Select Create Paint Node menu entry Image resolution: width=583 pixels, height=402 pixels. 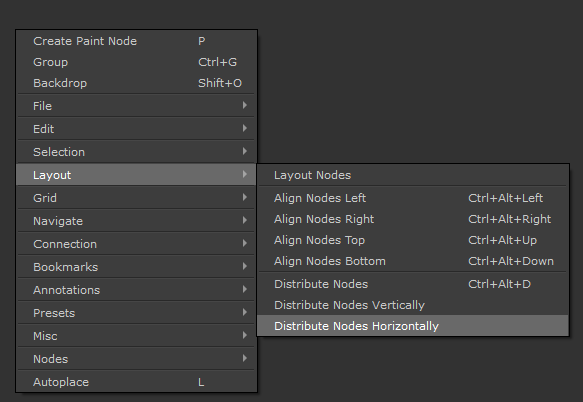(x=136, y=41)
